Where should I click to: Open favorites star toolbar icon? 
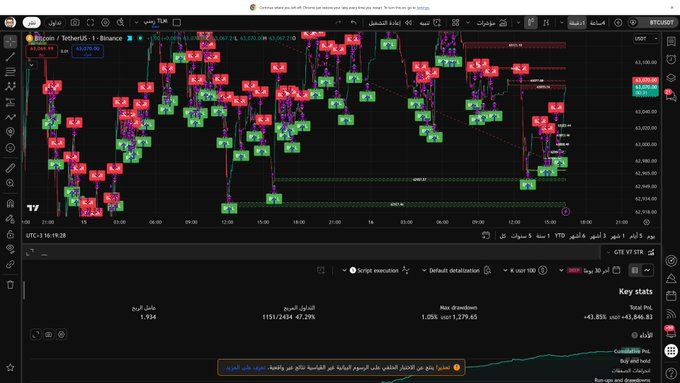[x=10, y=367]
